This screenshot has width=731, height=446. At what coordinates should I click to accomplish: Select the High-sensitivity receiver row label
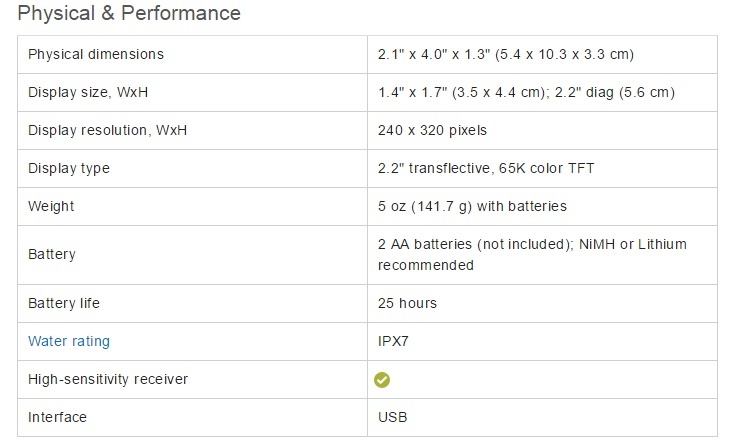(108, 379)
